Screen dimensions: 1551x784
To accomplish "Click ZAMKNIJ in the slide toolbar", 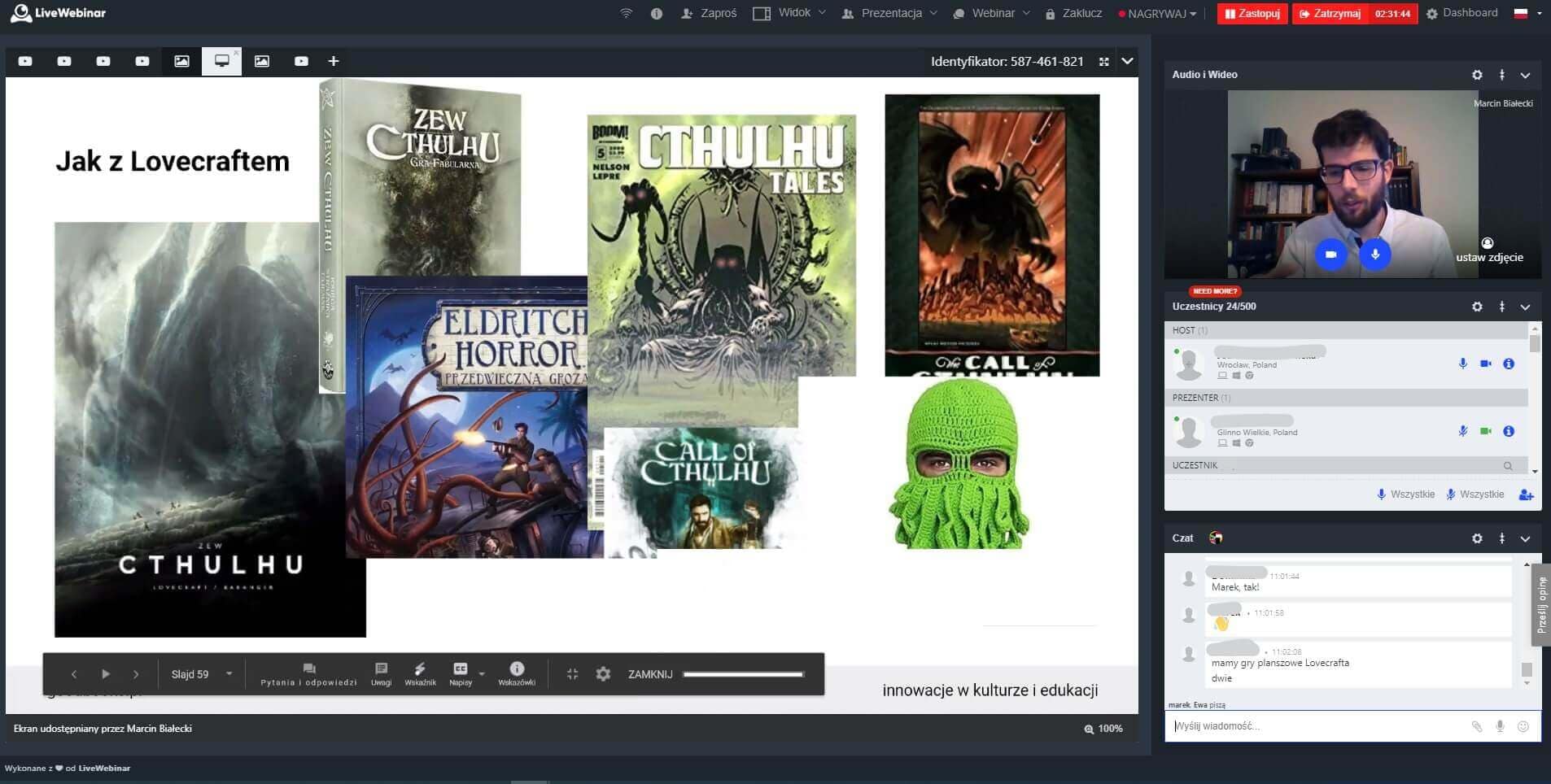I will tap(649, 674).
